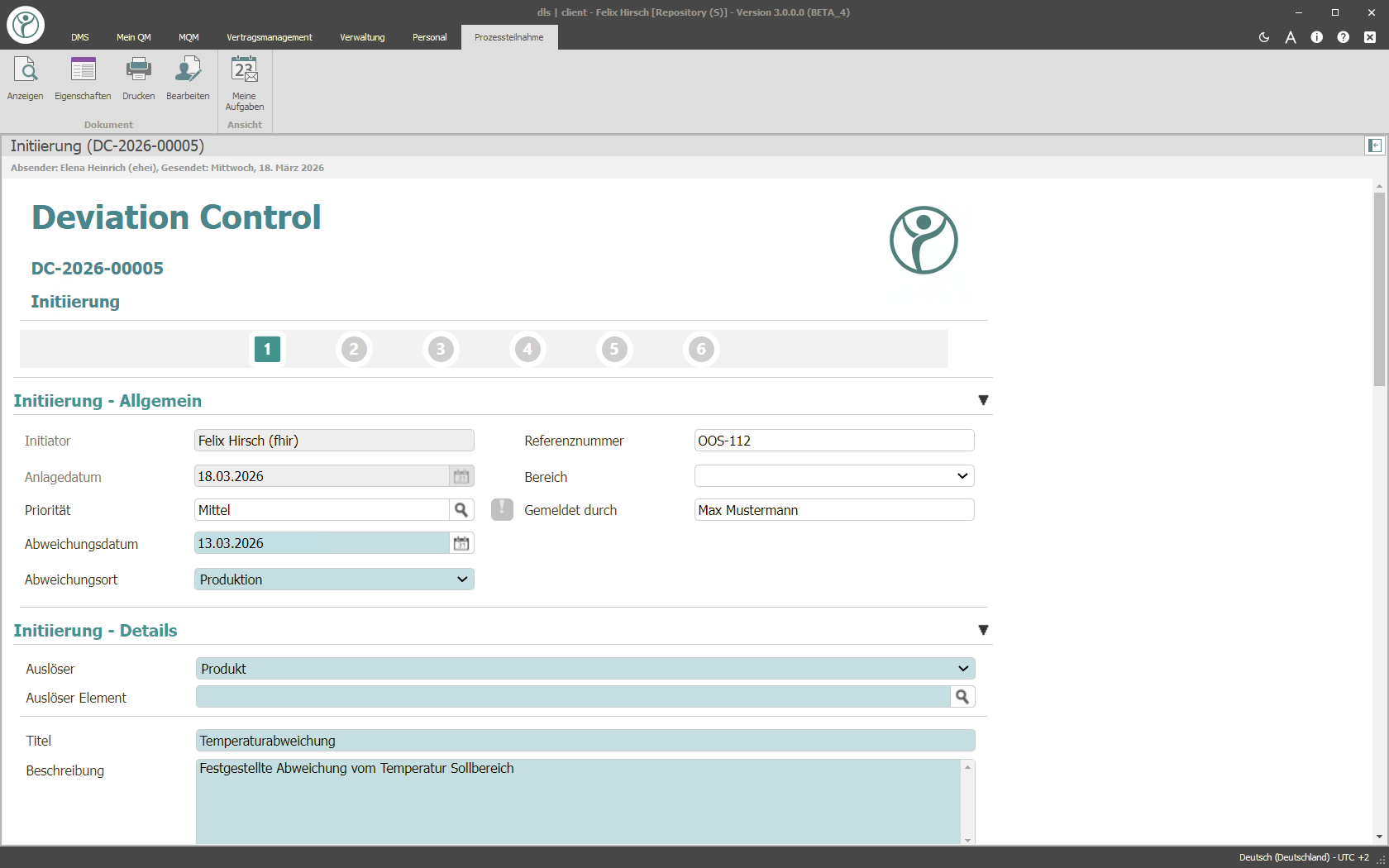The width and height of the screenshot is (1389, 868).
Task: Switch to the DMS tab
Action: tap(80, 37)
